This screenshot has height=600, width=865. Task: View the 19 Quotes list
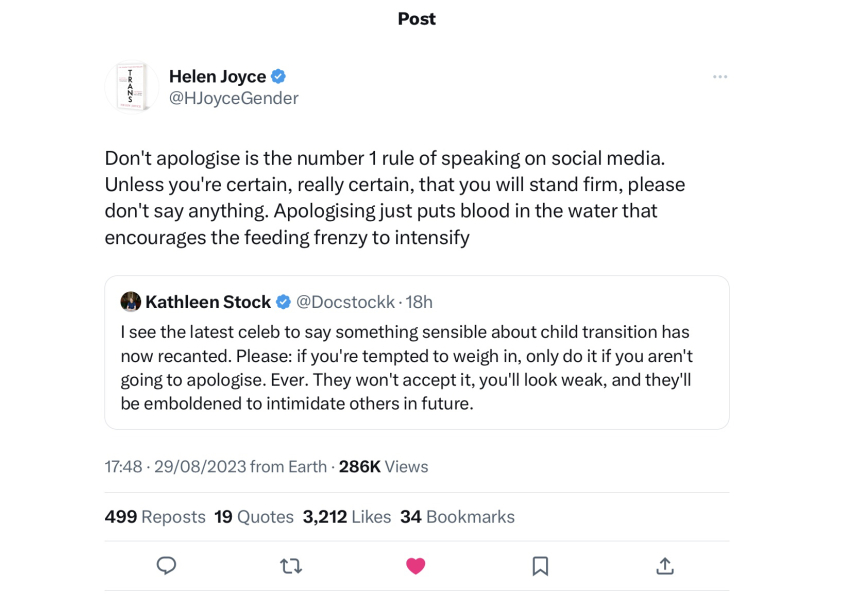pos(254,517)
